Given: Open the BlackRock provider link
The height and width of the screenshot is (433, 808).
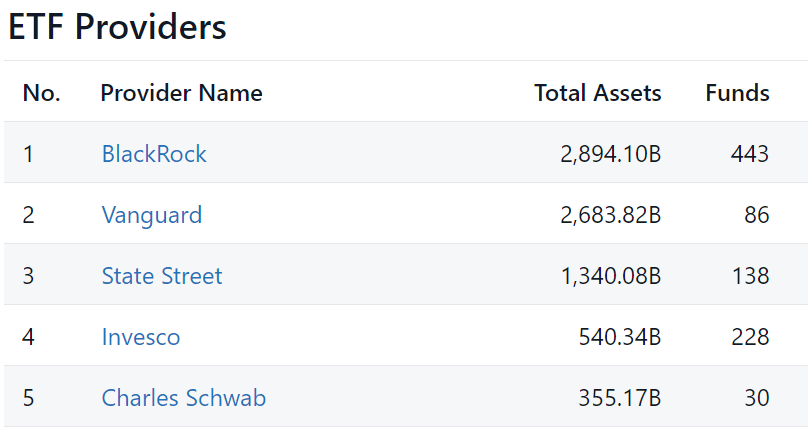Looking at the screenshot, I should coord(154,154).
